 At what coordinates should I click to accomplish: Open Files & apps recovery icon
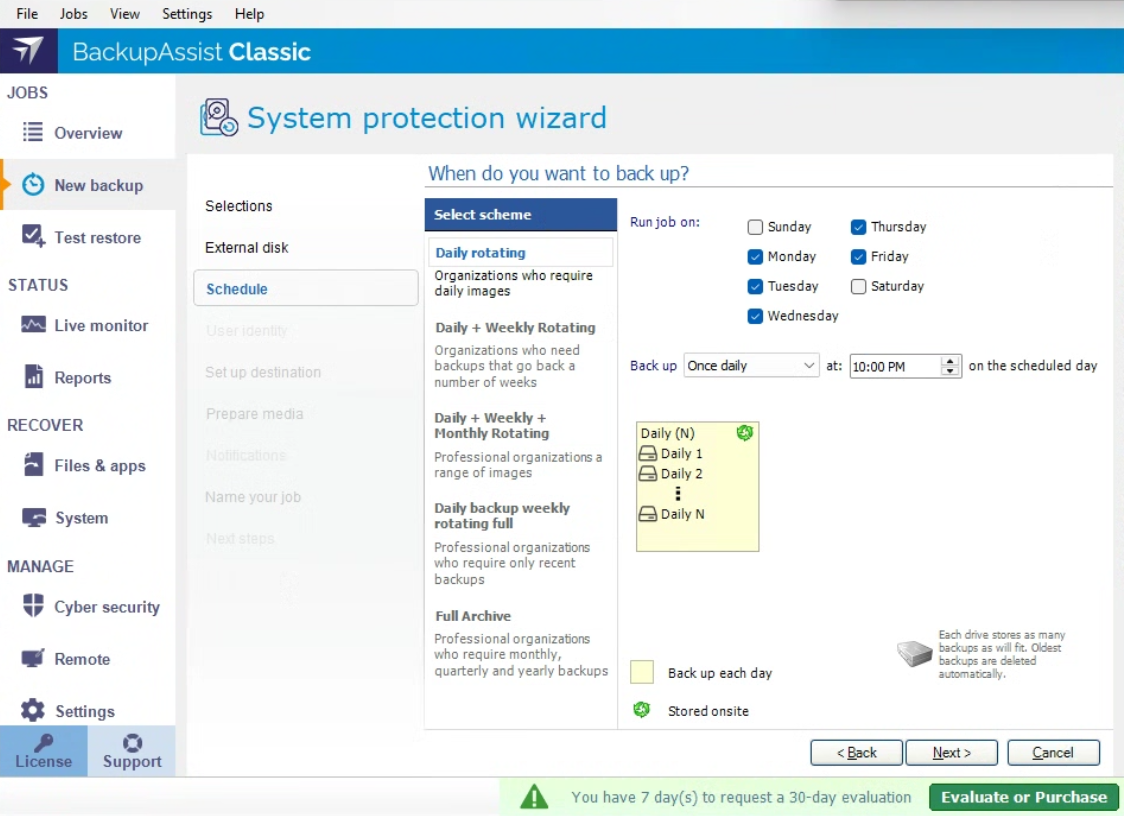click(33, 465)
